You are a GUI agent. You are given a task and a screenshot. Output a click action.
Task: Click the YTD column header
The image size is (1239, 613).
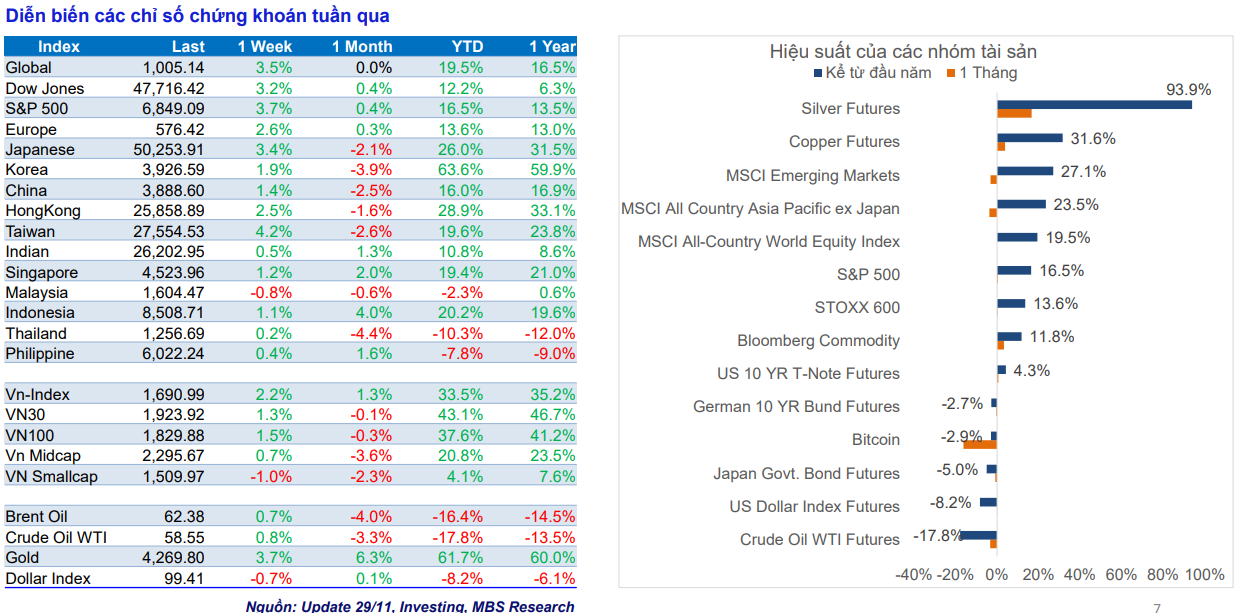[x=467, y=47]
